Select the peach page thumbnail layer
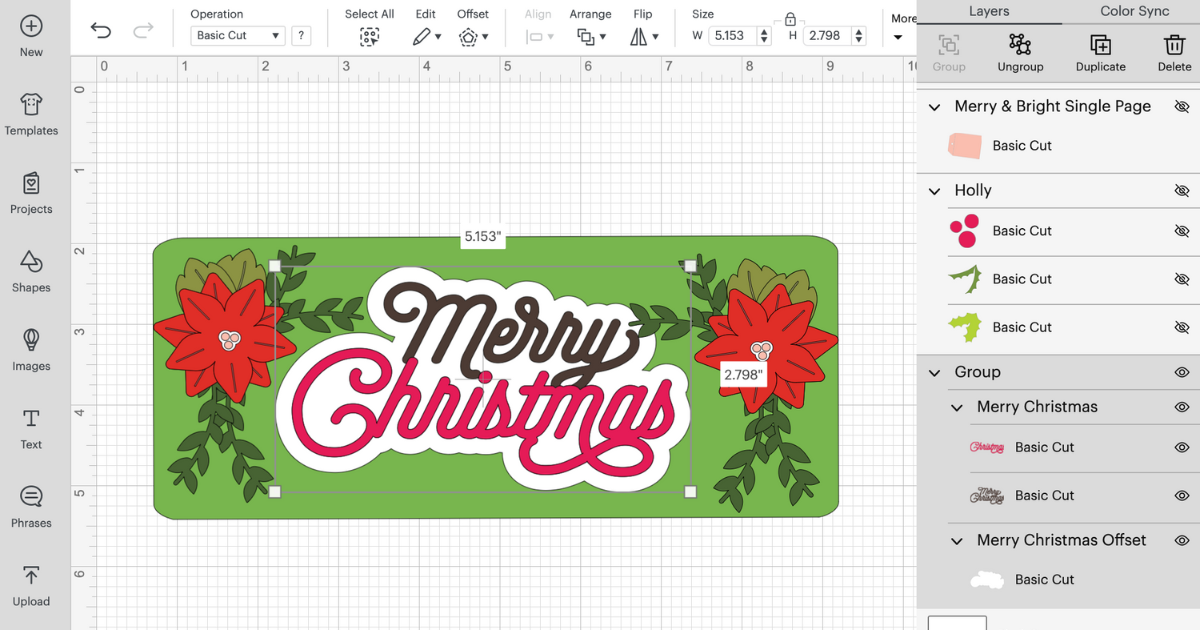This screenshot has width=1200, height=630. (x=965, y=146)
